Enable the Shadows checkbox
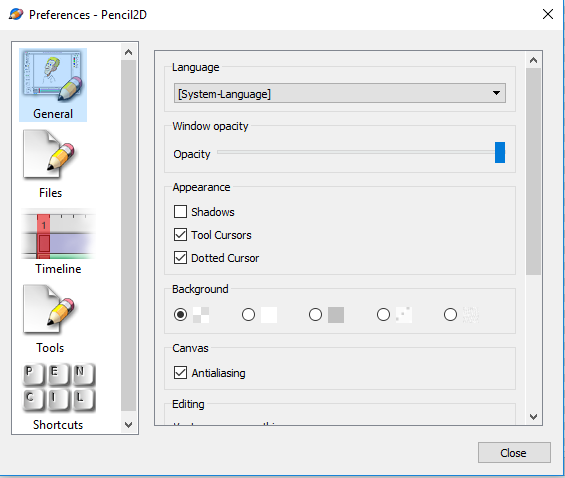Viewport: 565px width, 478px height. 180,212
